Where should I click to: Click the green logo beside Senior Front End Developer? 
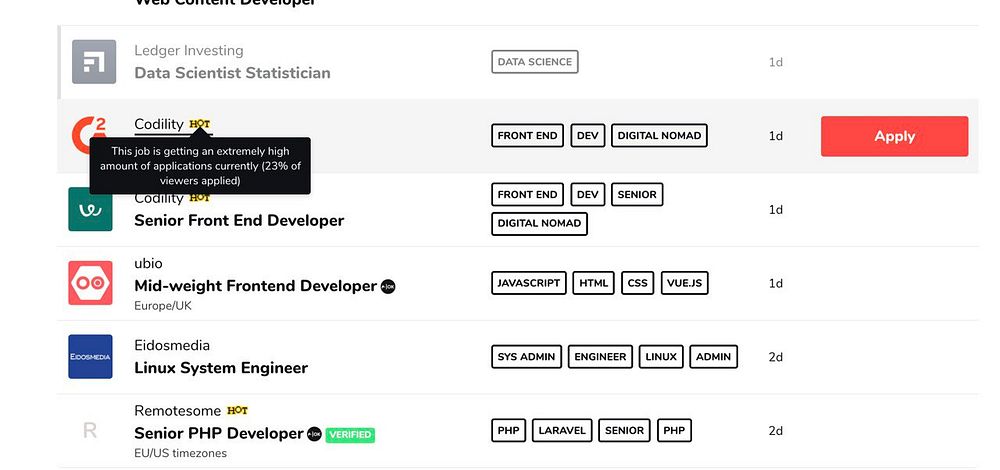[x=90, y=209]
